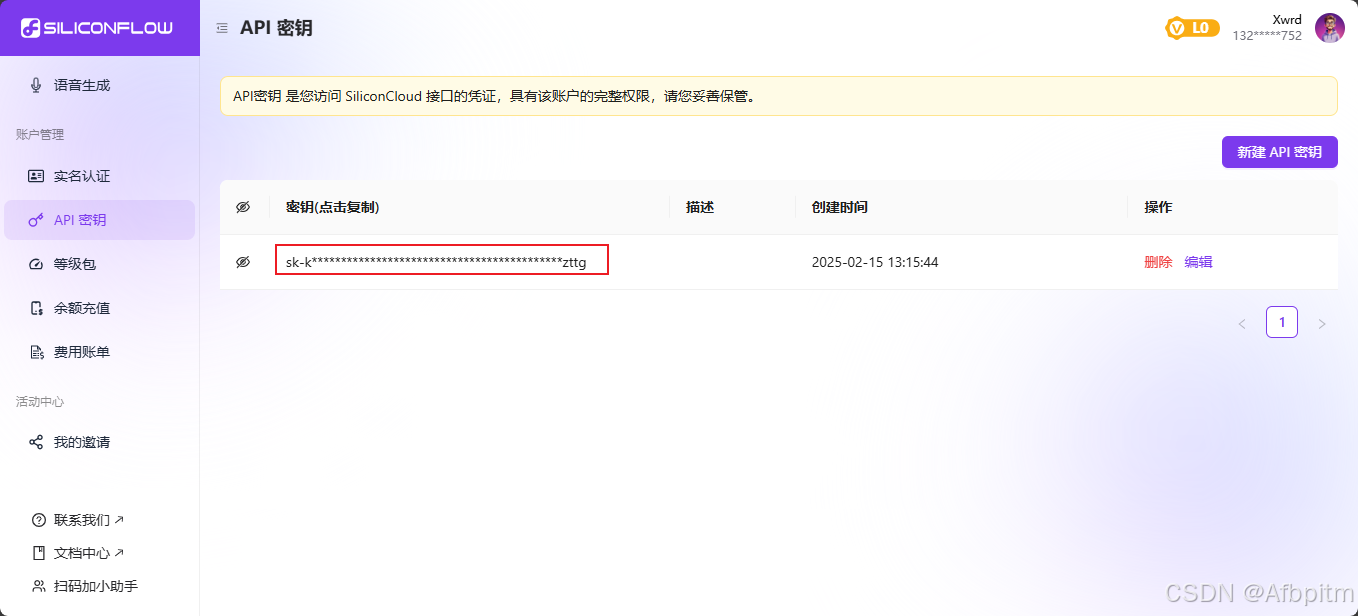Click the 创建时间 column header

(x=840, y=207)
